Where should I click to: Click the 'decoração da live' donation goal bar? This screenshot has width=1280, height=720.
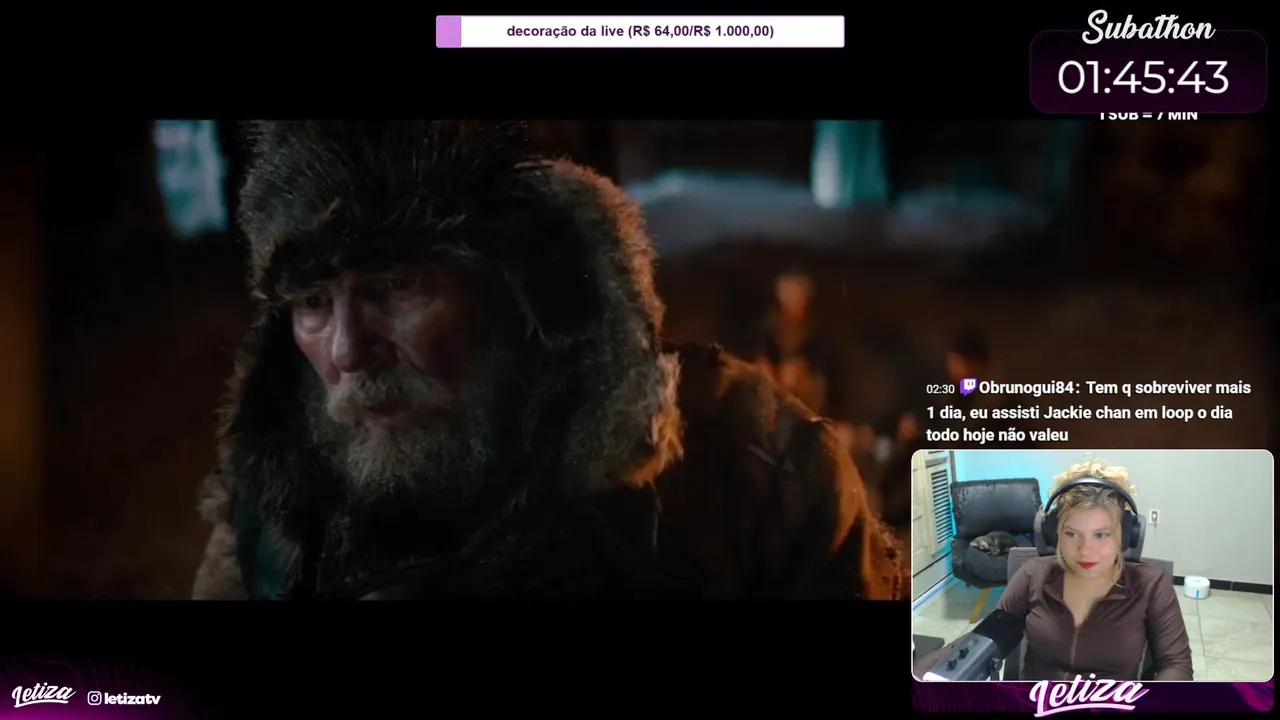point(640,31)
